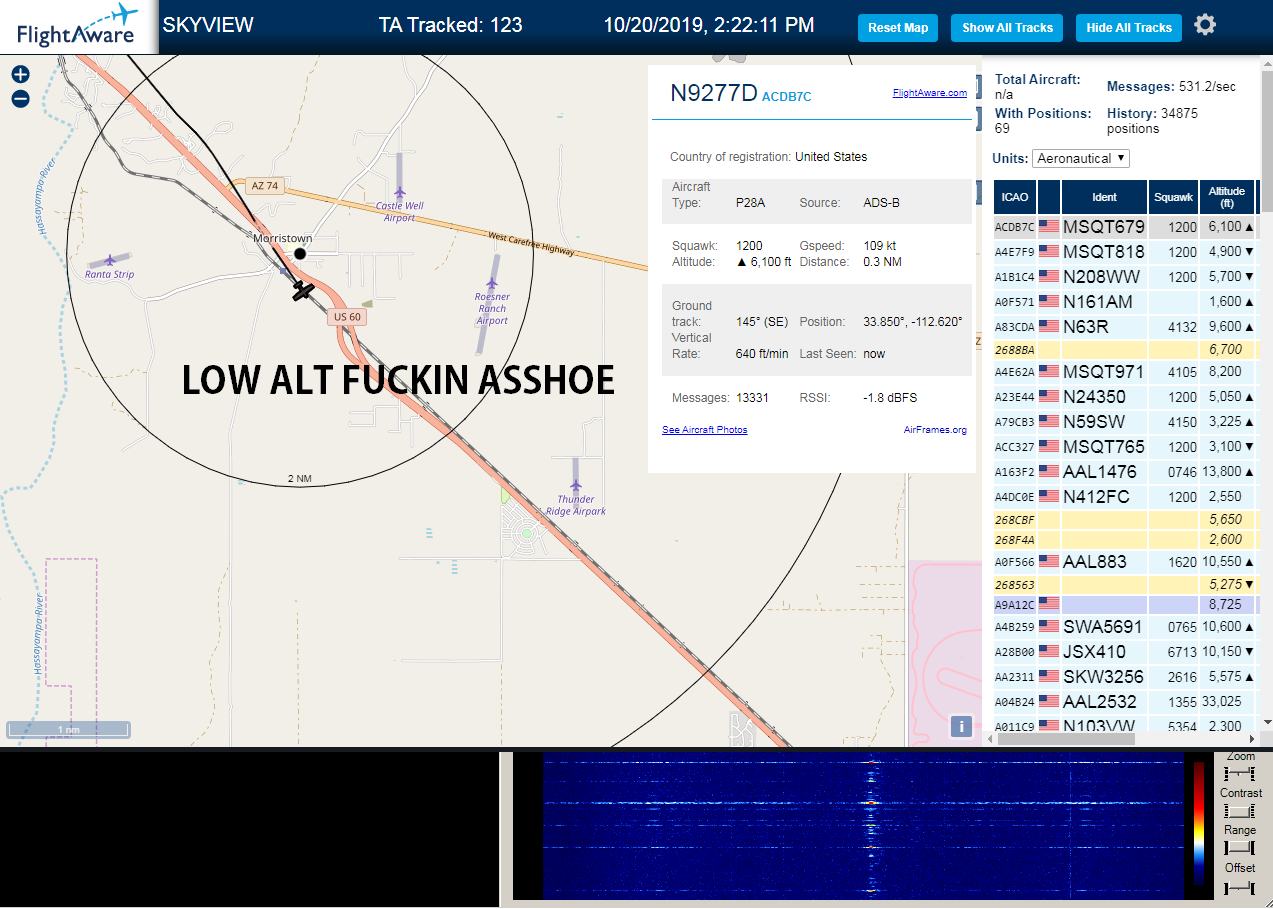The image size is (1273, 909).
Task: Click the AZ 74 highway shield
Action: point(265,186)
